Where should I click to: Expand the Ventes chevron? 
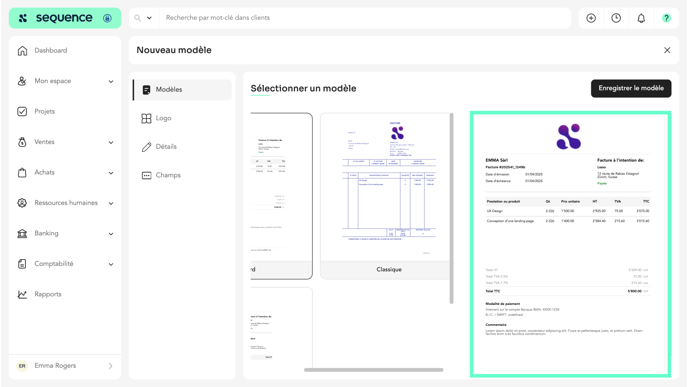pyautogui.click(x=111, y=142)
